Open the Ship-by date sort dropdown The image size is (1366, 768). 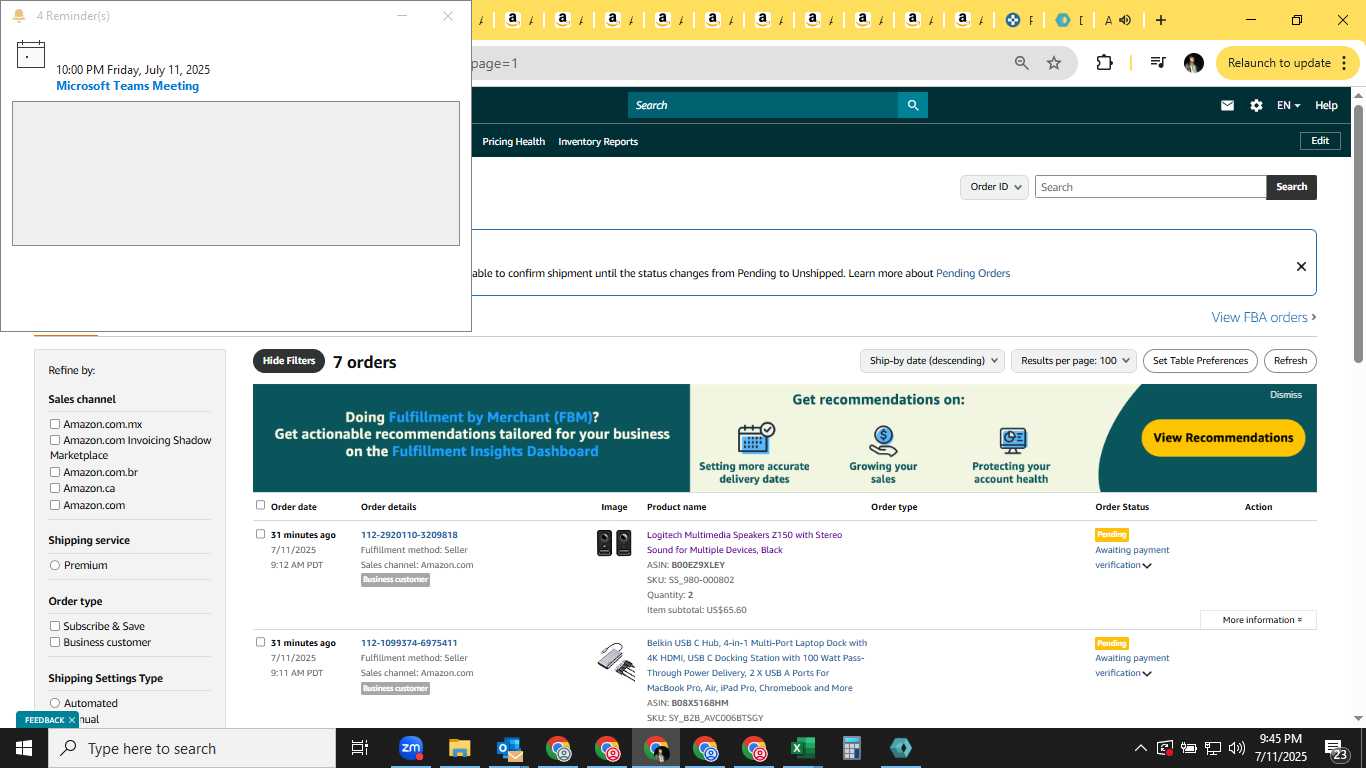[932, 361]
